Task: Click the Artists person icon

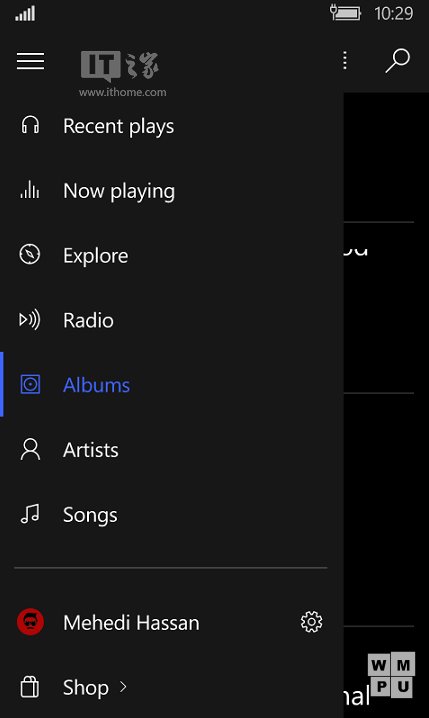Action: (x=30, y=449)
